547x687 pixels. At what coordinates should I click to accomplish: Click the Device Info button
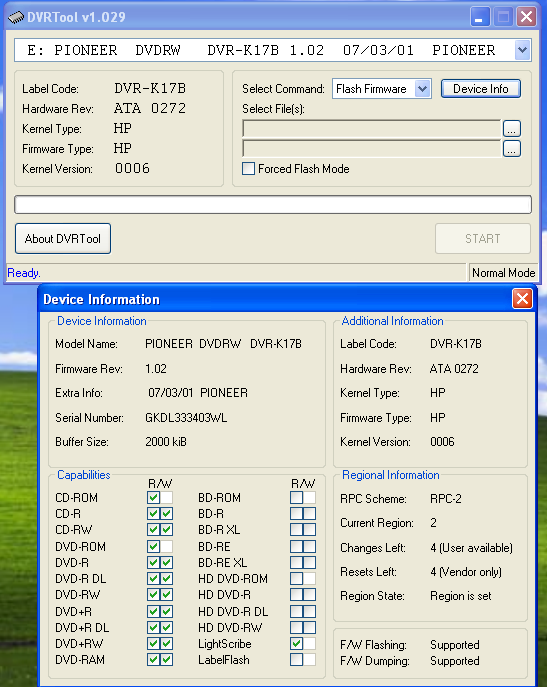click(481, 89)
